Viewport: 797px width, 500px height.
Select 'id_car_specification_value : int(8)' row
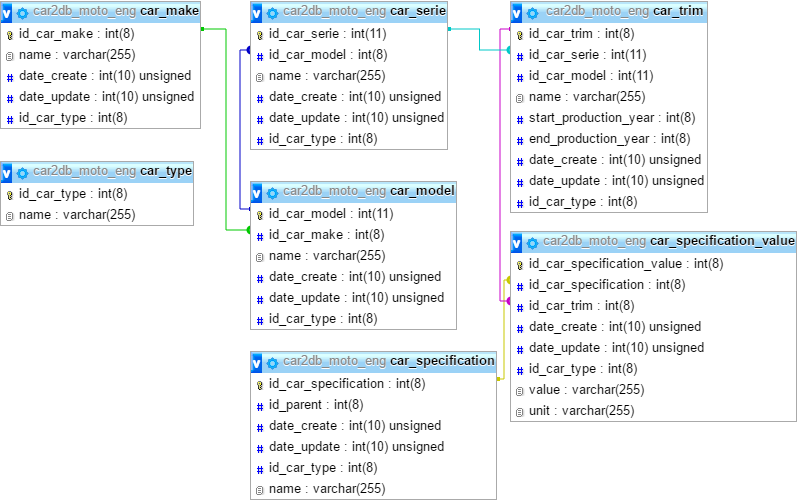pyautogui.click(x=654, y=264)
